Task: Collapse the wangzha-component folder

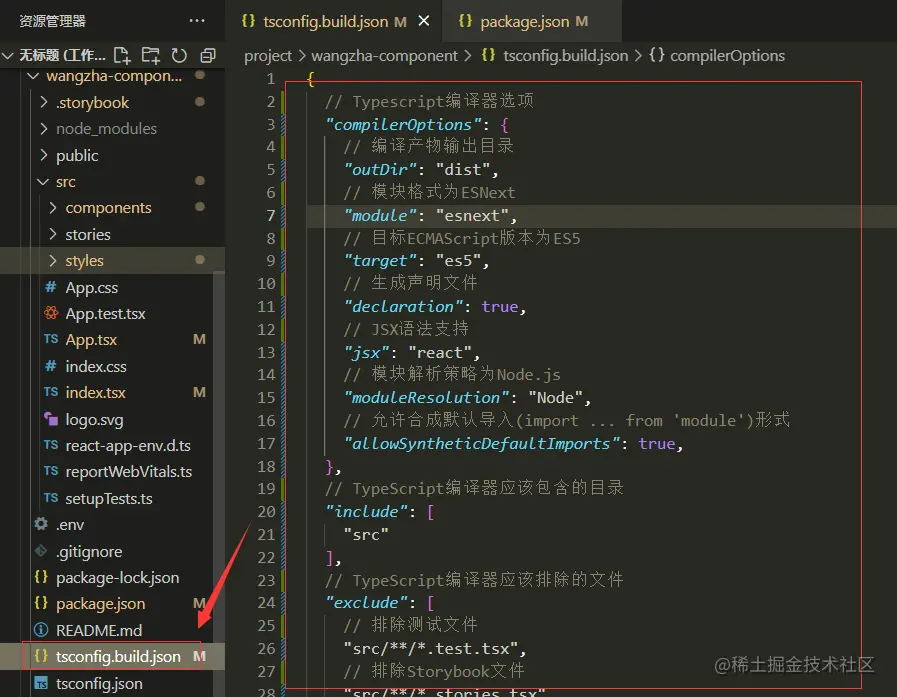Action: pyautogui.click(x=33, y=76)
